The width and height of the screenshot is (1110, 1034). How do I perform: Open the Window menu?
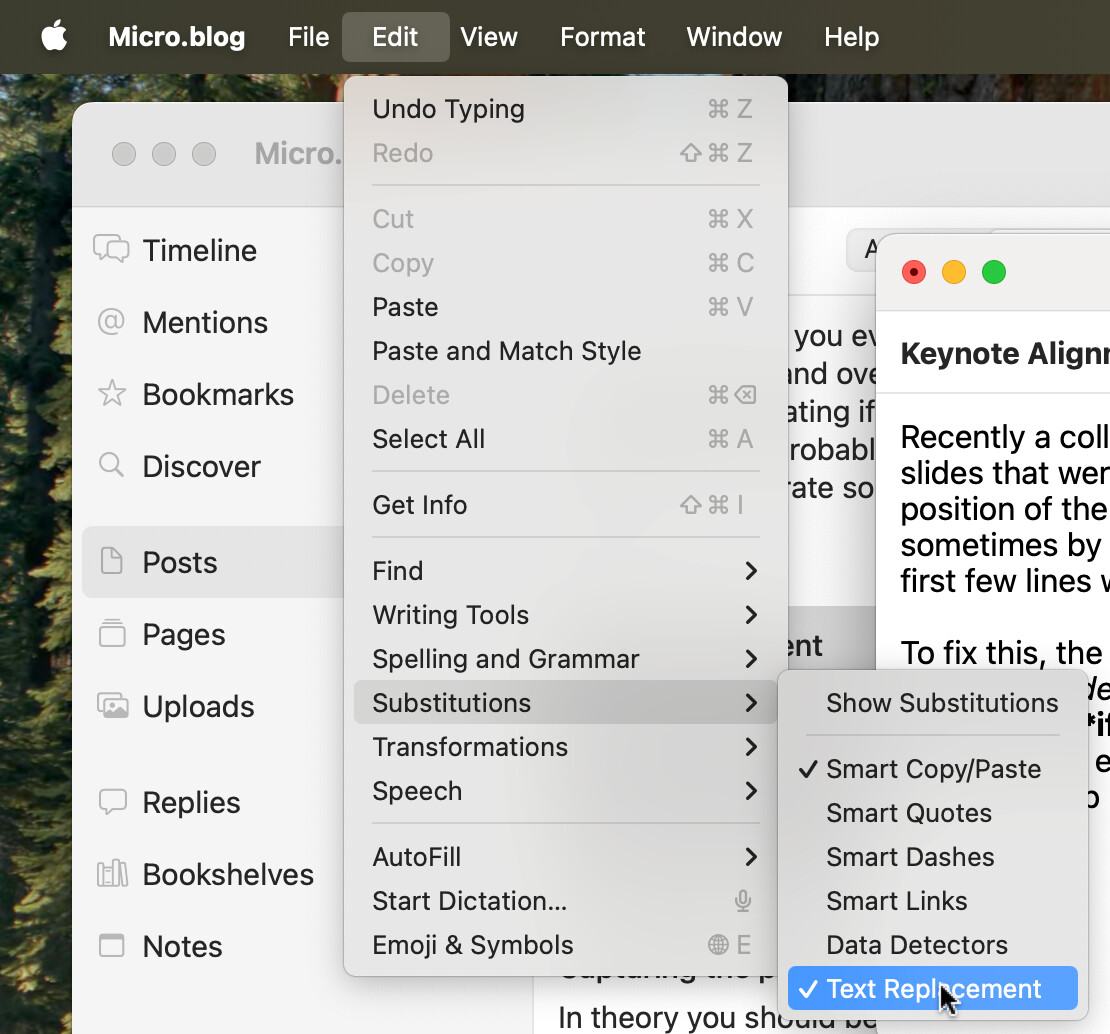[734, 37]
